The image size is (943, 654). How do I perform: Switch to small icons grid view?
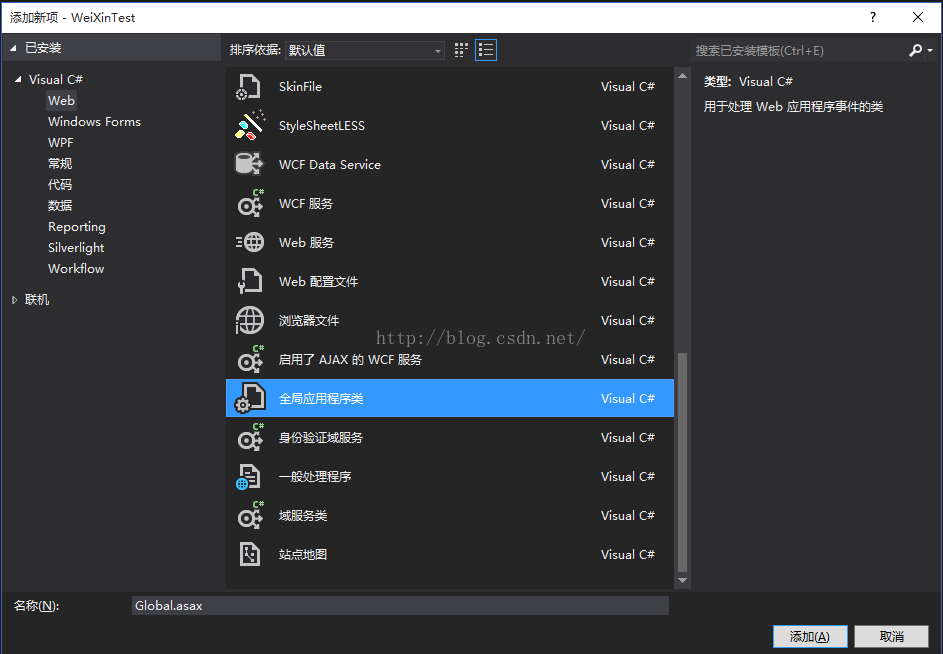(x=461, y=50)
